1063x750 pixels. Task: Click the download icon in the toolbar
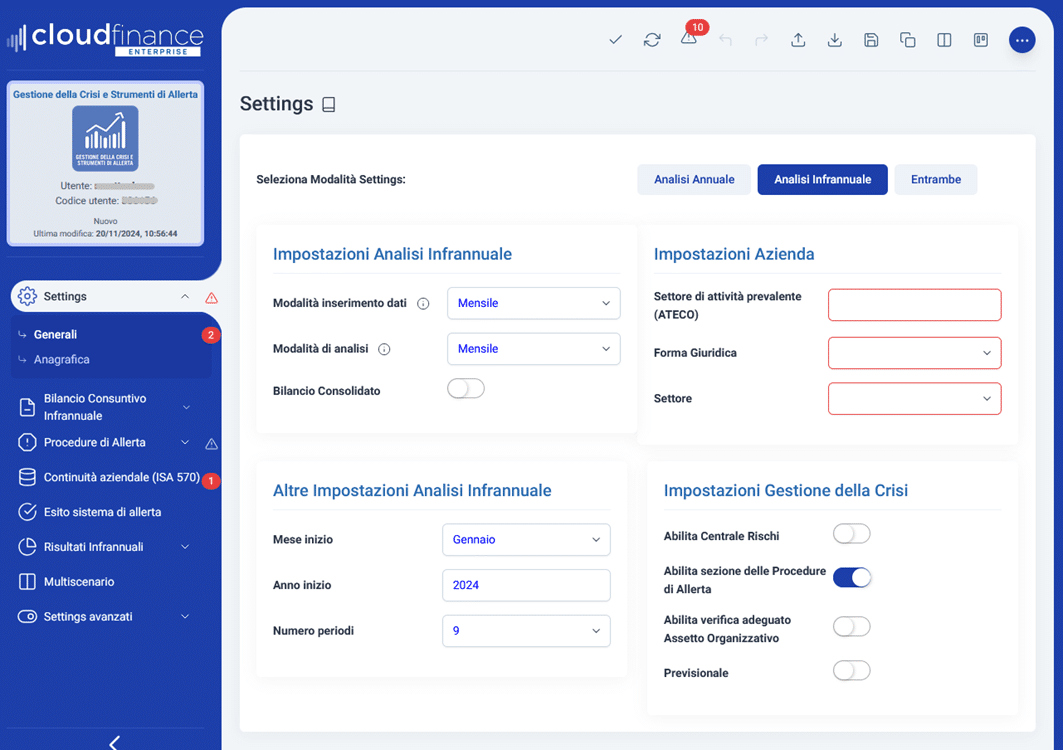coord(834,40)
